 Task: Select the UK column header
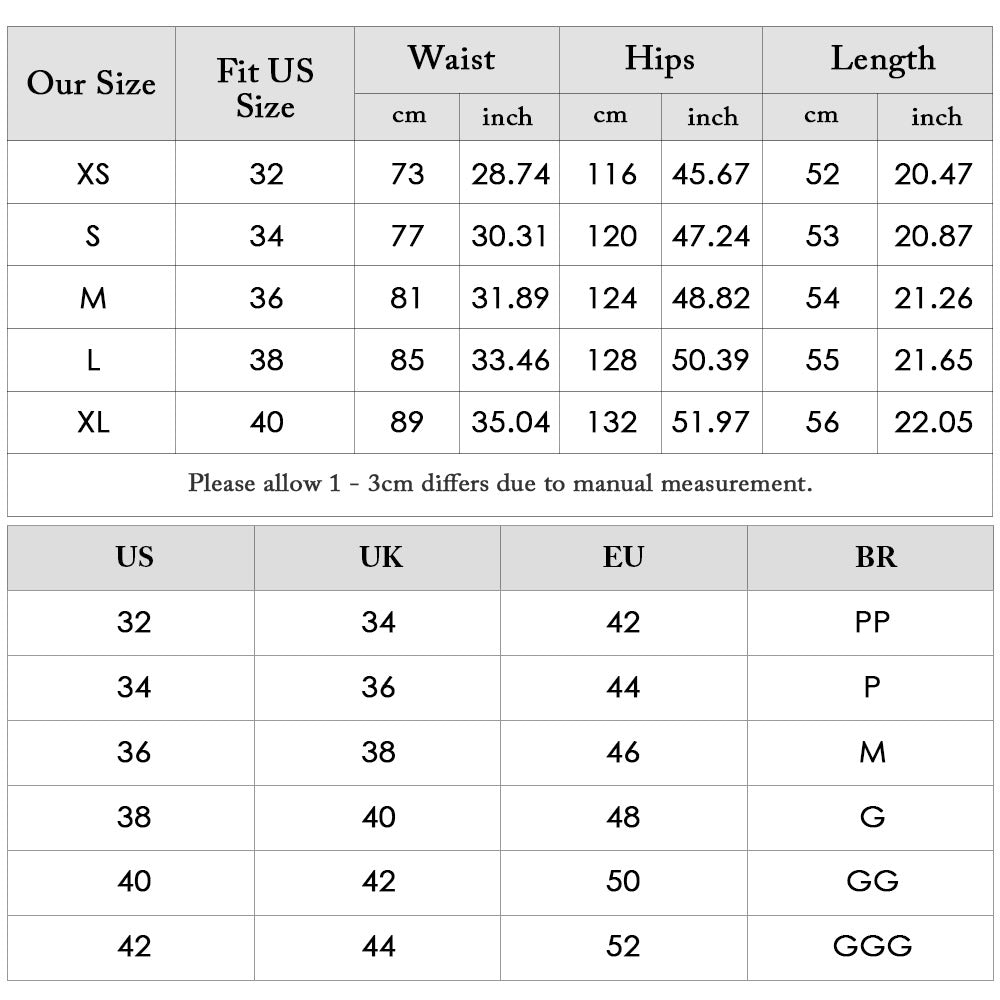click(x=381, y=557)
